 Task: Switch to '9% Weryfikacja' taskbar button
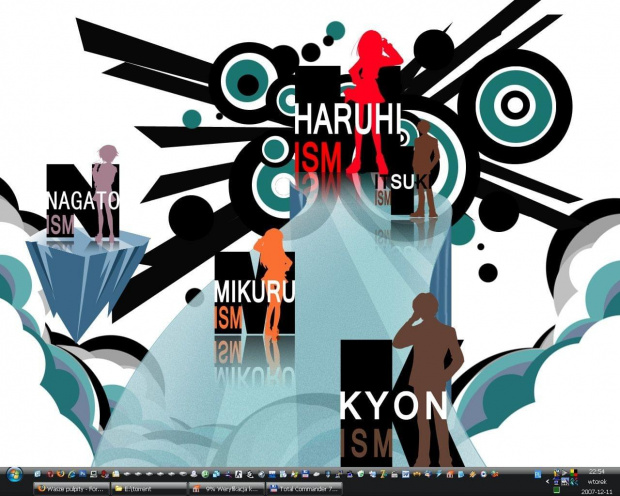coord(227,489)
